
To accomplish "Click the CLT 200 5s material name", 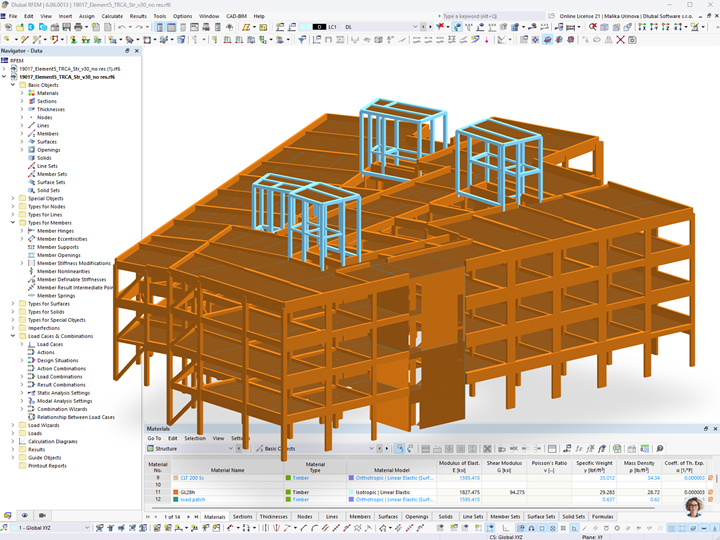I will (x=192, y=478).
